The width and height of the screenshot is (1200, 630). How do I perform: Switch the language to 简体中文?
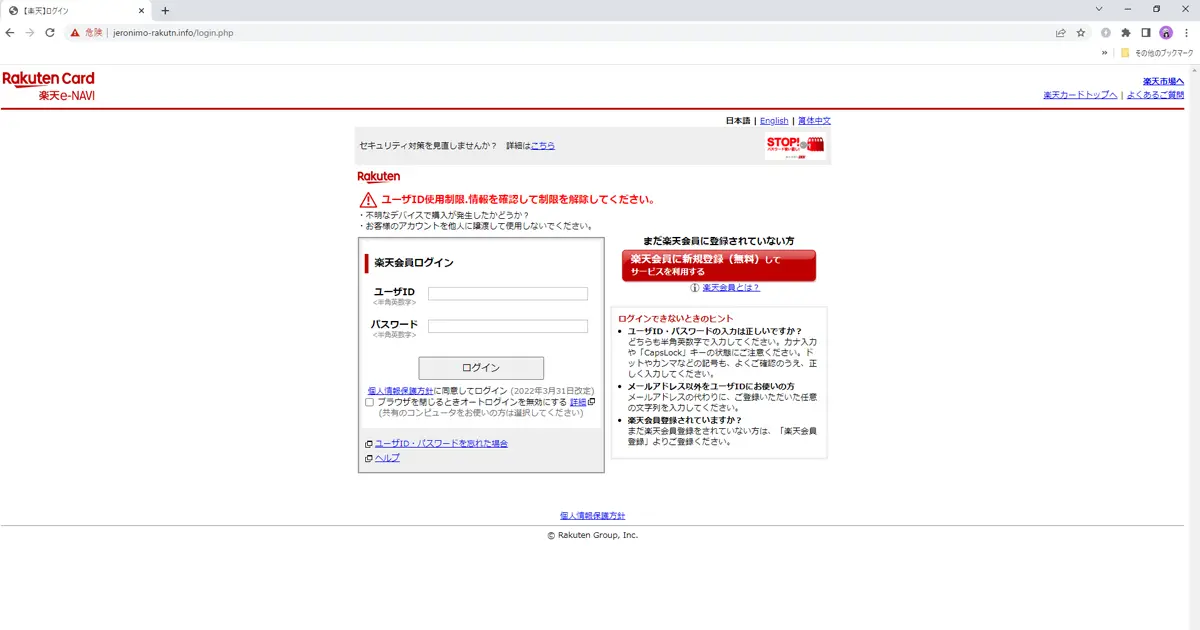point(814,121)
